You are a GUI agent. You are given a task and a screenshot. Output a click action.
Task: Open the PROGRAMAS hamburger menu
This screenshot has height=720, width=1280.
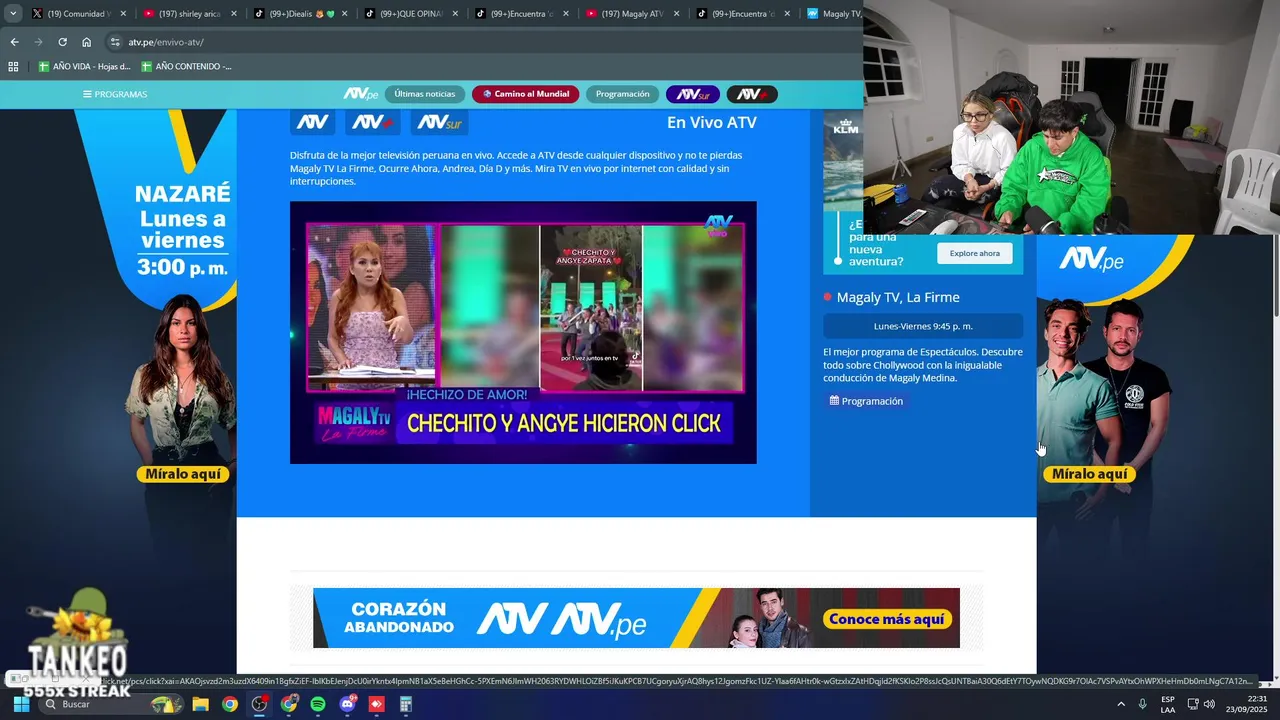coord(115,94)
